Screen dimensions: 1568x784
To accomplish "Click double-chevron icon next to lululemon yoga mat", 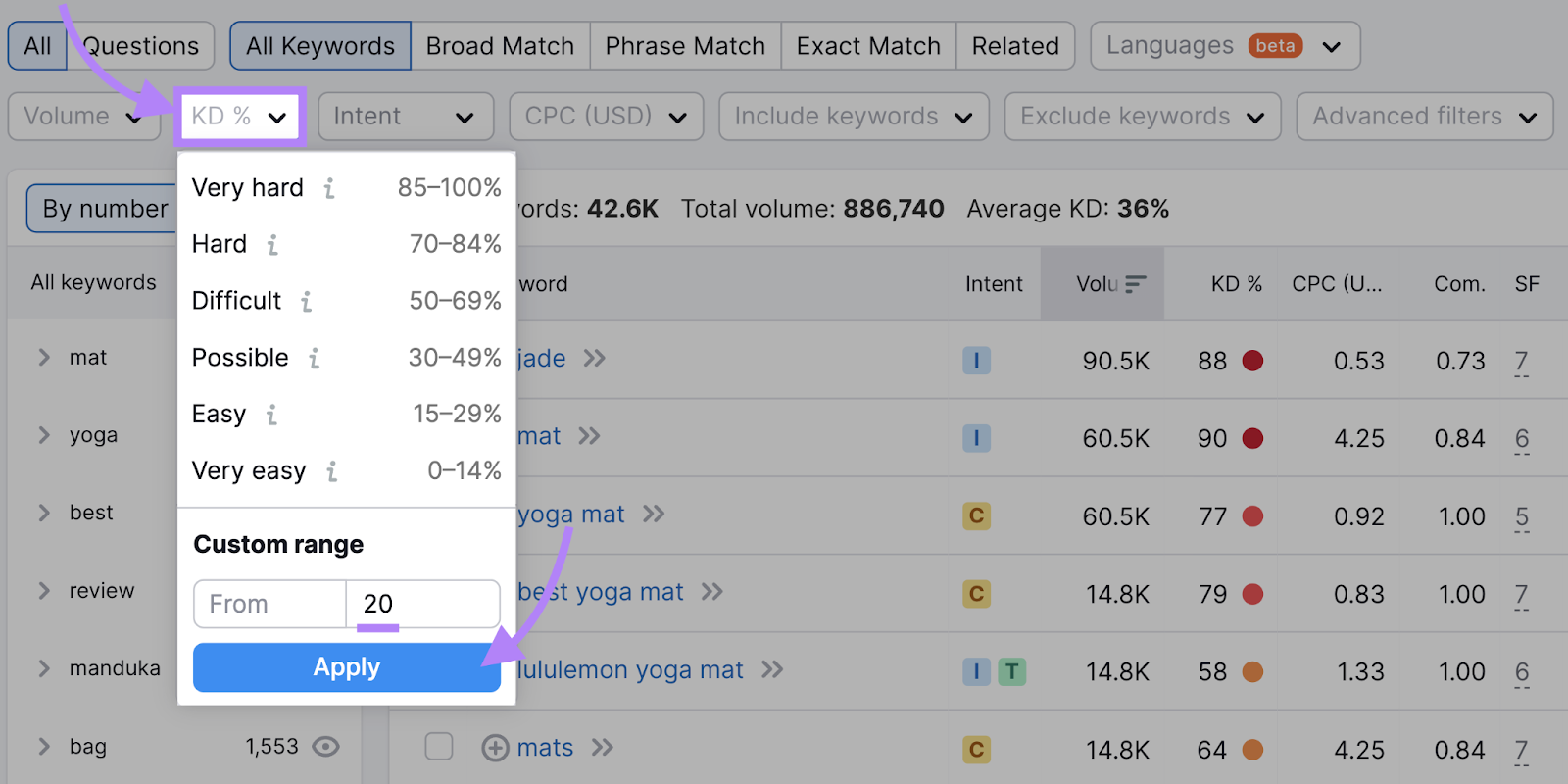I will [772, 669].
